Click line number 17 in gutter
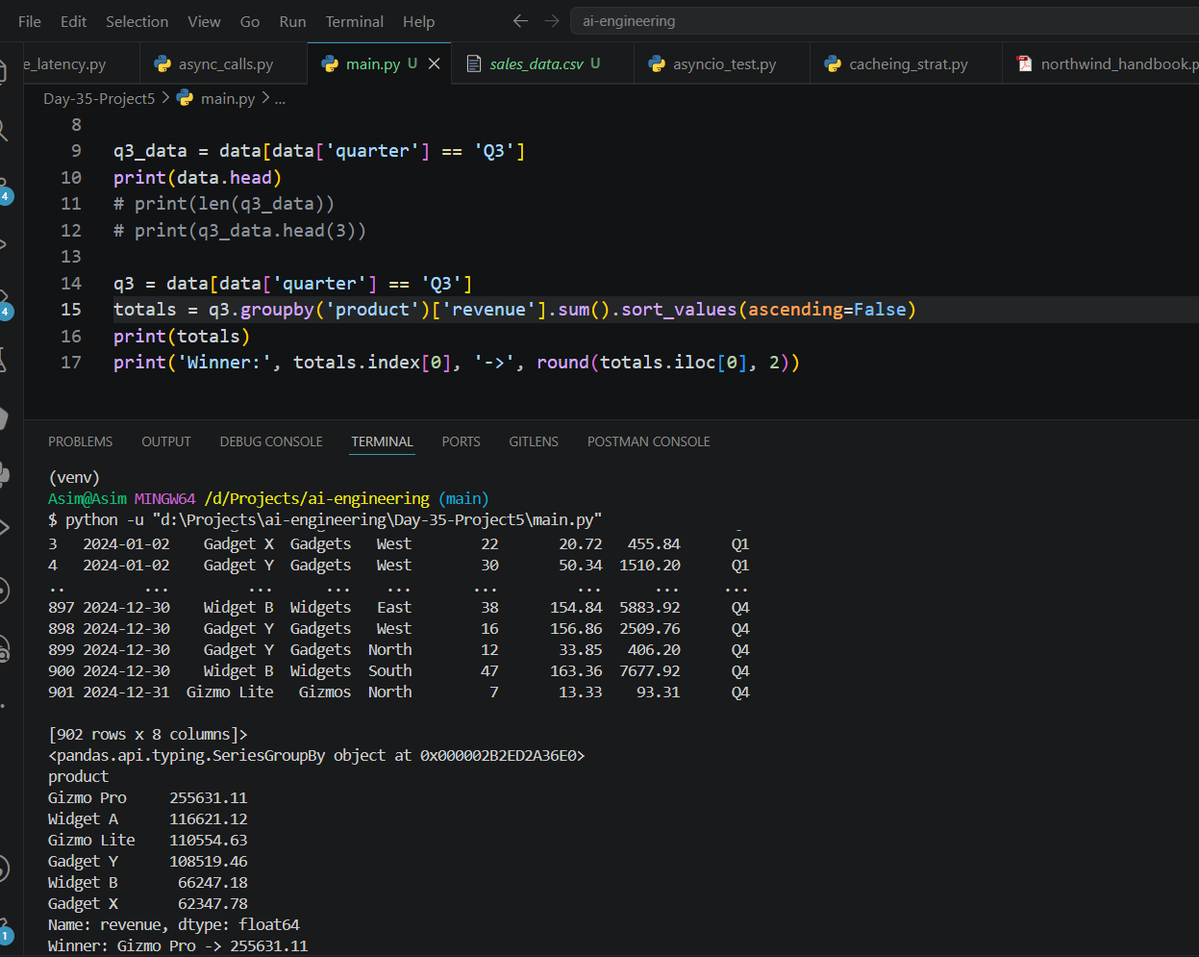 coord(70,362)
